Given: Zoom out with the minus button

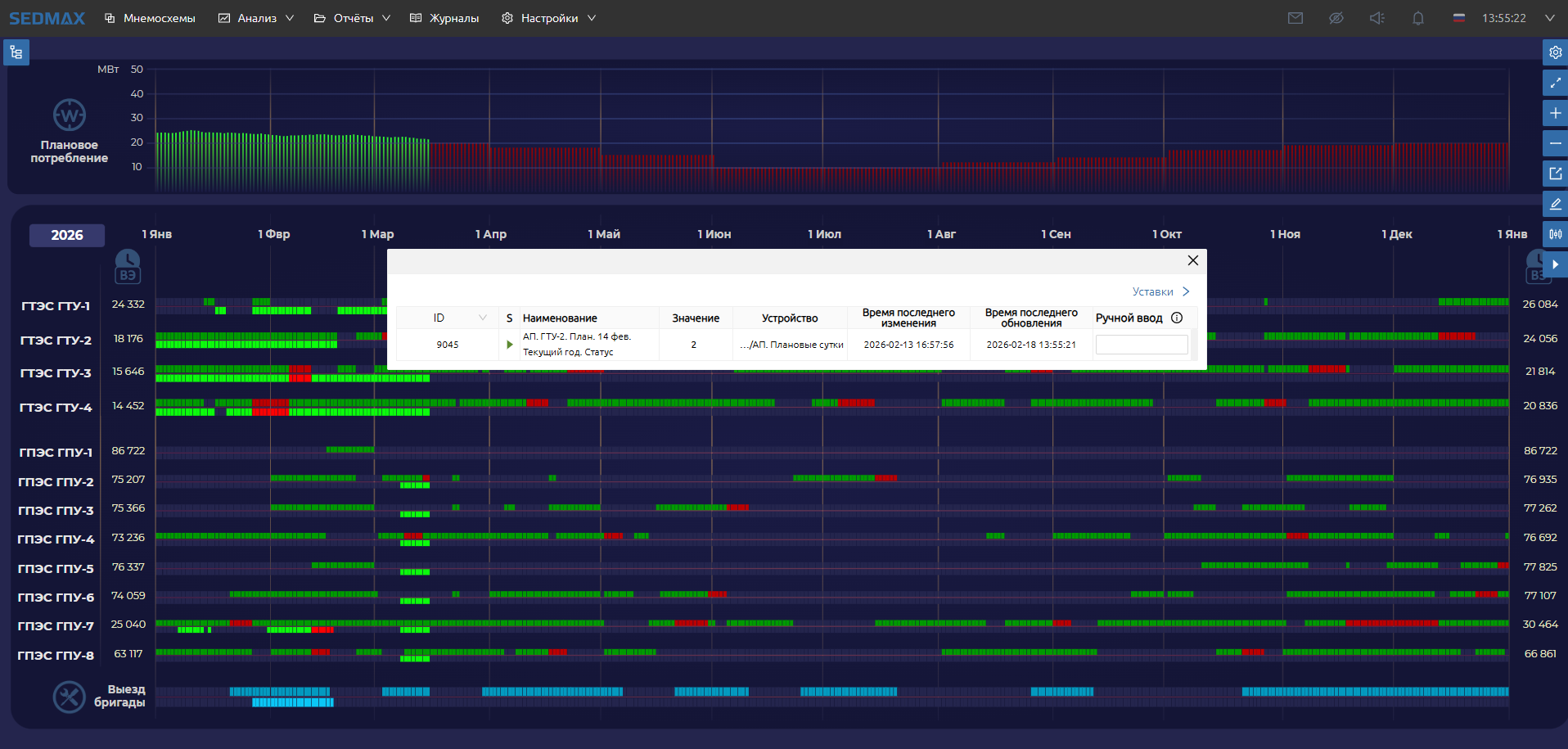Looking at the screenshot, I should tap(1555, 143).
